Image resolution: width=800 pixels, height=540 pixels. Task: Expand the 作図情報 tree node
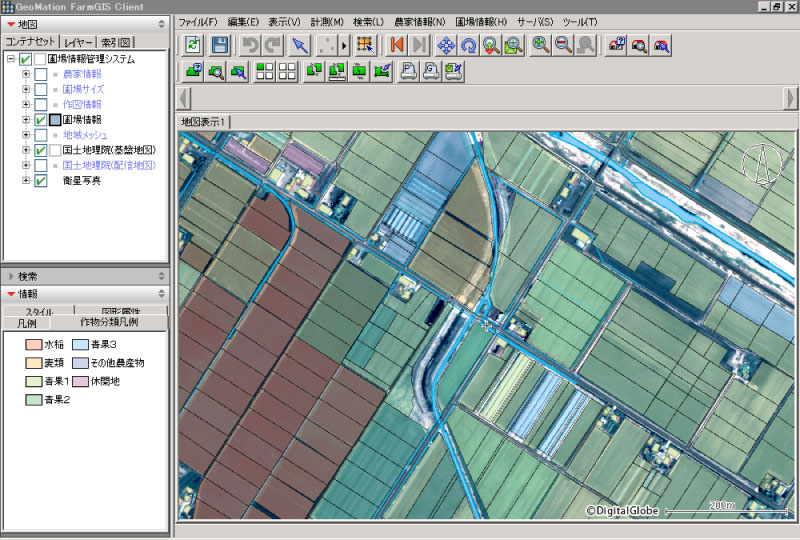[x=26, y=104]
